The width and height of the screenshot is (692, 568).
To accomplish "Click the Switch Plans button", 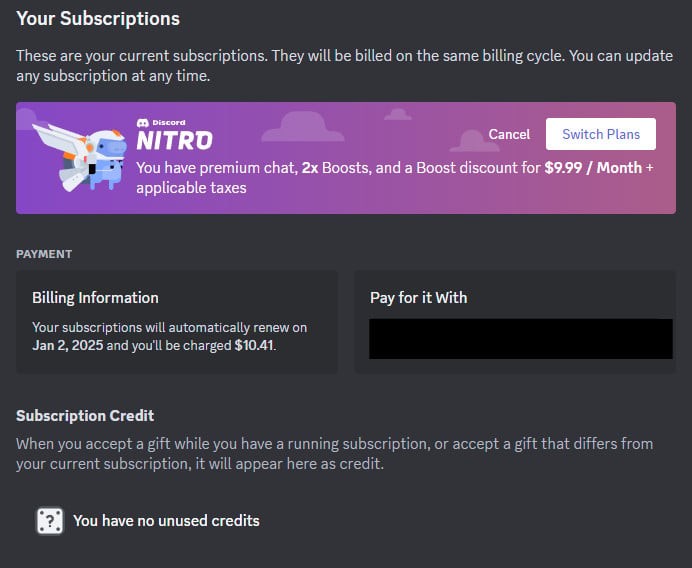I will [600, 134].
